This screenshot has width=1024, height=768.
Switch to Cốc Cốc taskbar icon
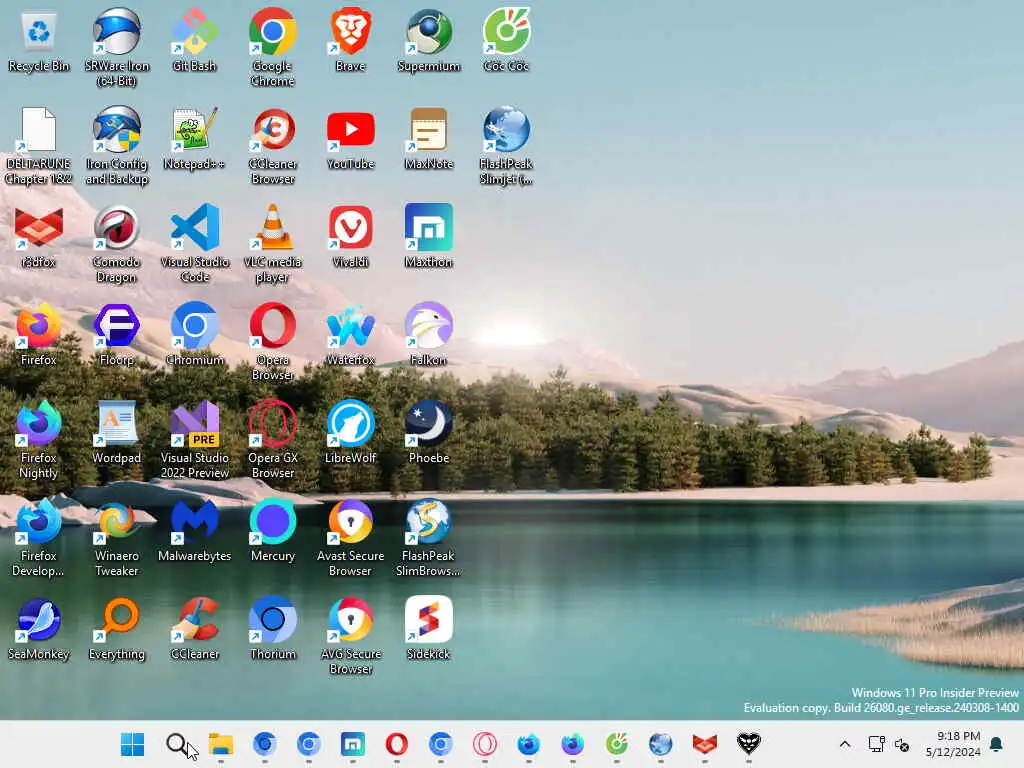[x=616, y=744]
